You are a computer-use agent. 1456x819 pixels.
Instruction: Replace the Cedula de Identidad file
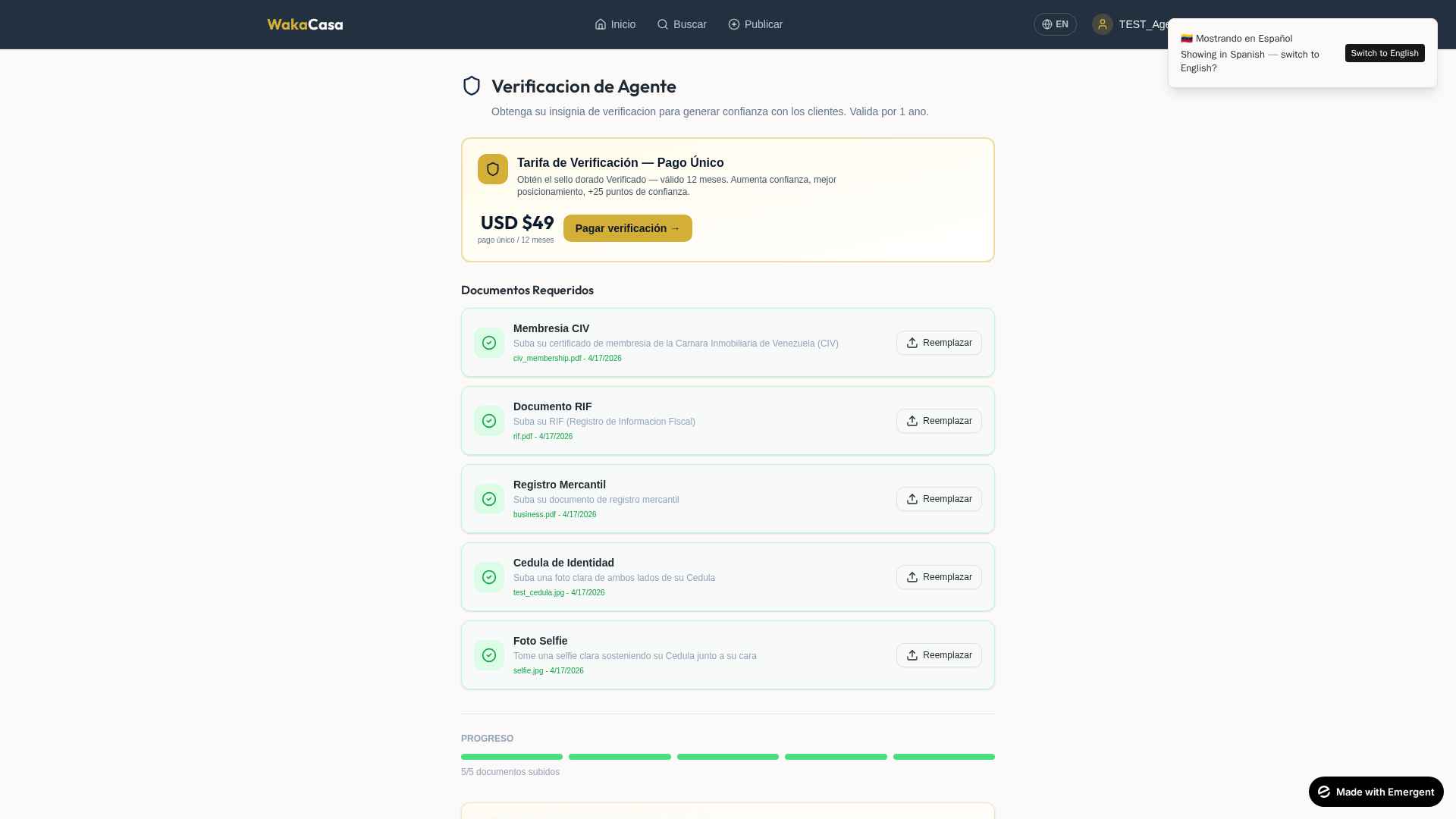point(939,577)
